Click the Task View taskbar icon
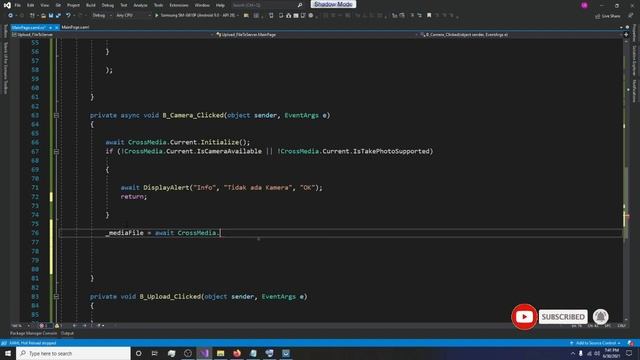640x360 pixels. coord(155,353)
